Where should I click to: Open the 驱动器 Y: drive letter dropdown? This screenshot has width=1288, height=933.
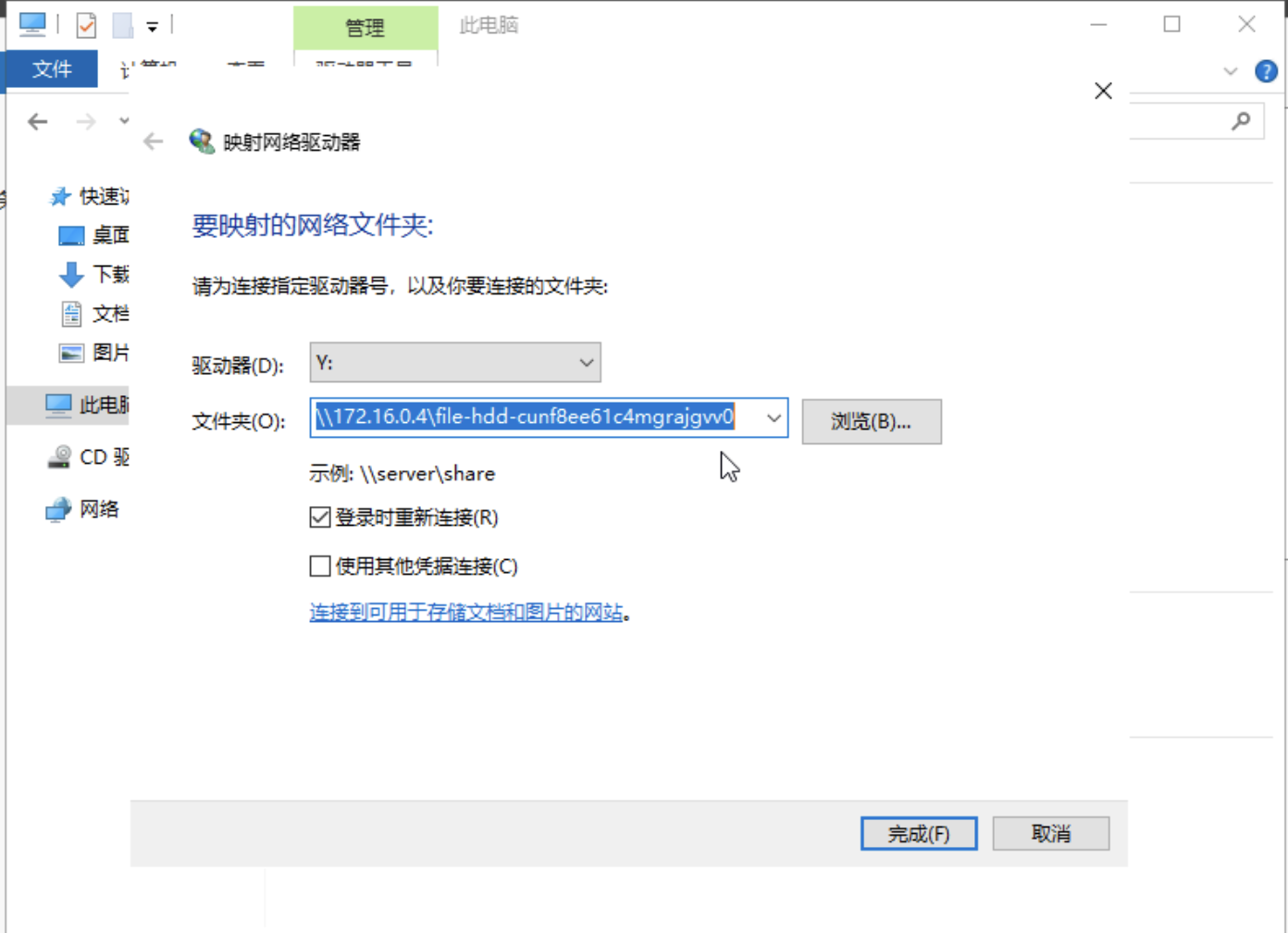pos(455,363)
